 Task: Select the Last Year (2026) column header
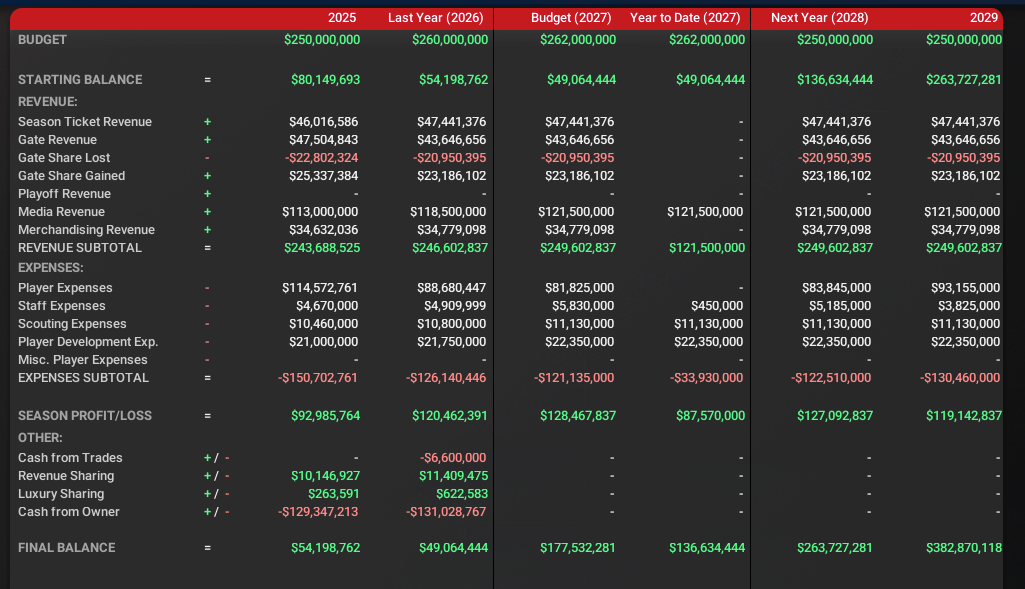437,18
